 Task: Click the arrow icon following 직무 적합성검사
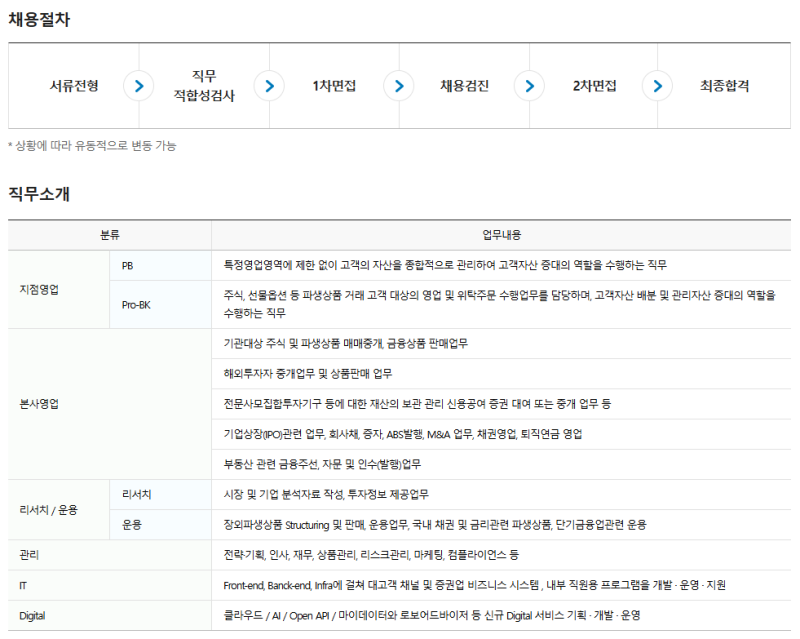click(269, 86)
